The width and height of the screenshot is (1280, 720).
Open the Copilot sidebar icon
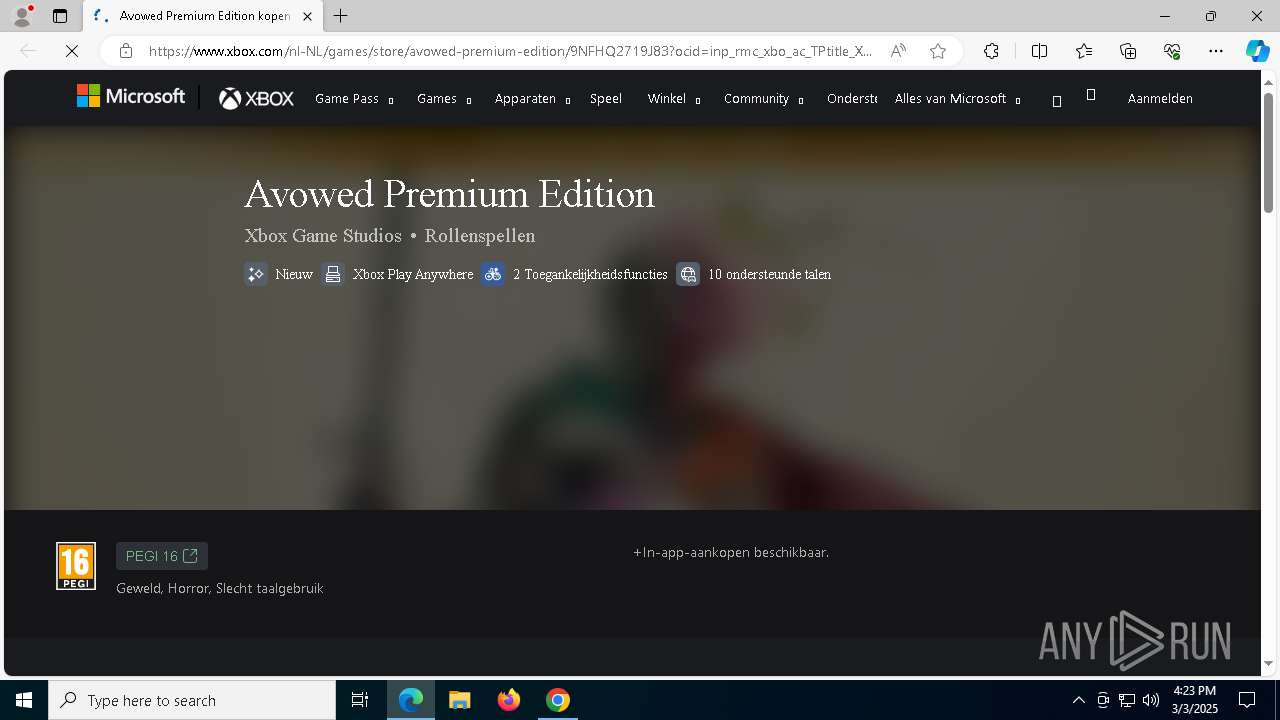point(1257,51)
